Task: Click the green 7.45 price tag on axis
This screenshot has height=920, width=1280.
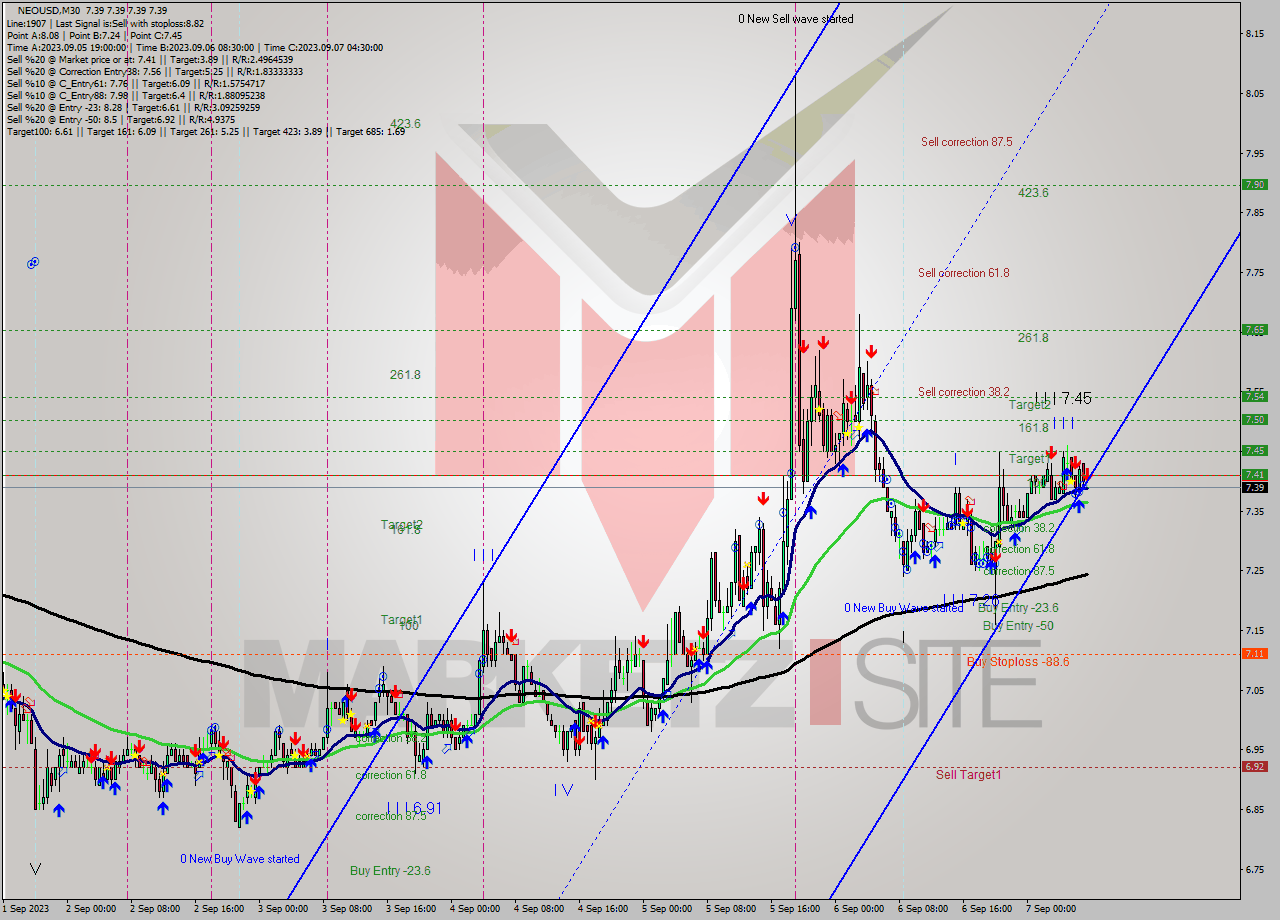Action: click(x=1254, y=450)
